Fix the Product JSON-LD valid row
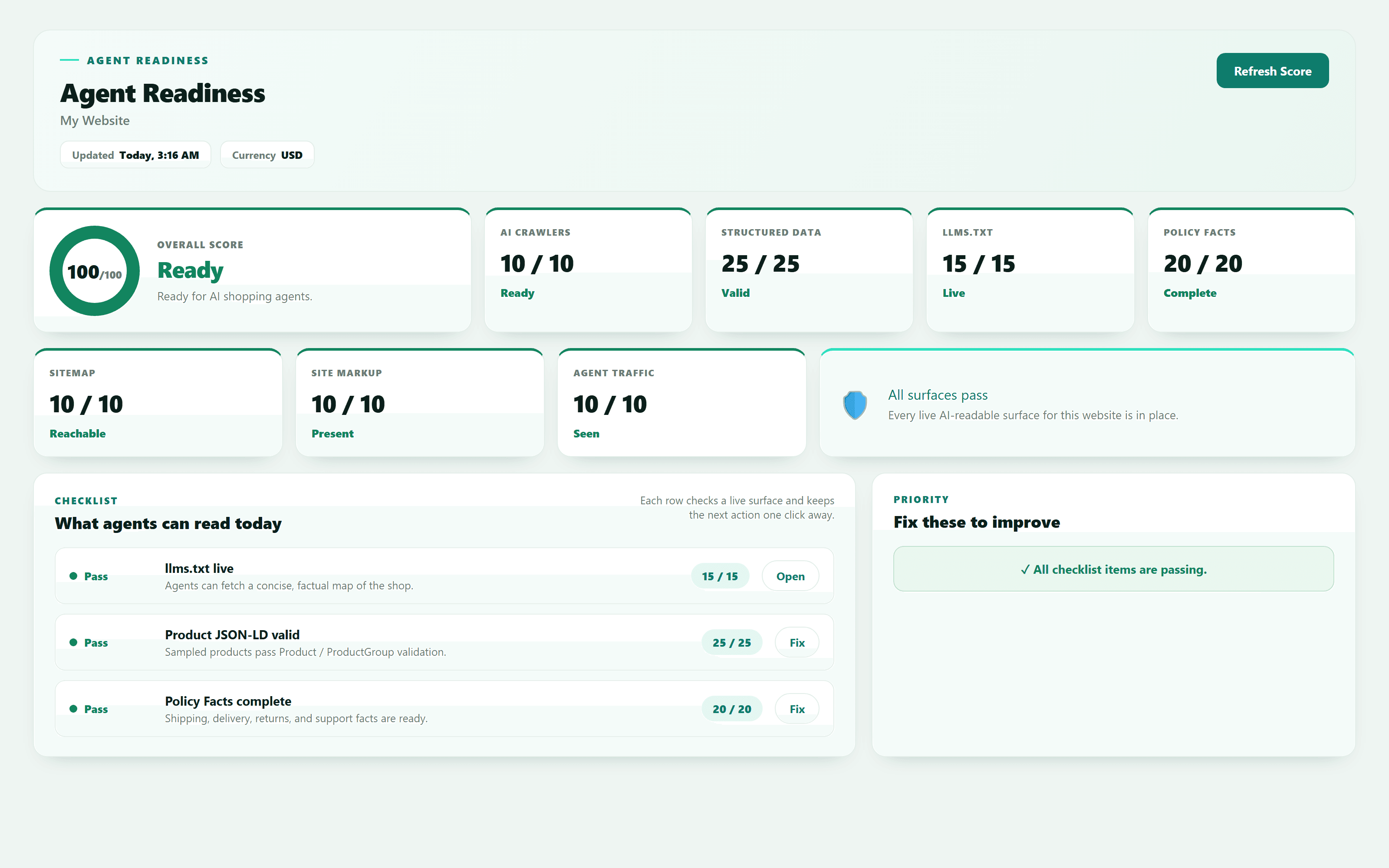Screen dimensions: 1389x868 point(797,642)
